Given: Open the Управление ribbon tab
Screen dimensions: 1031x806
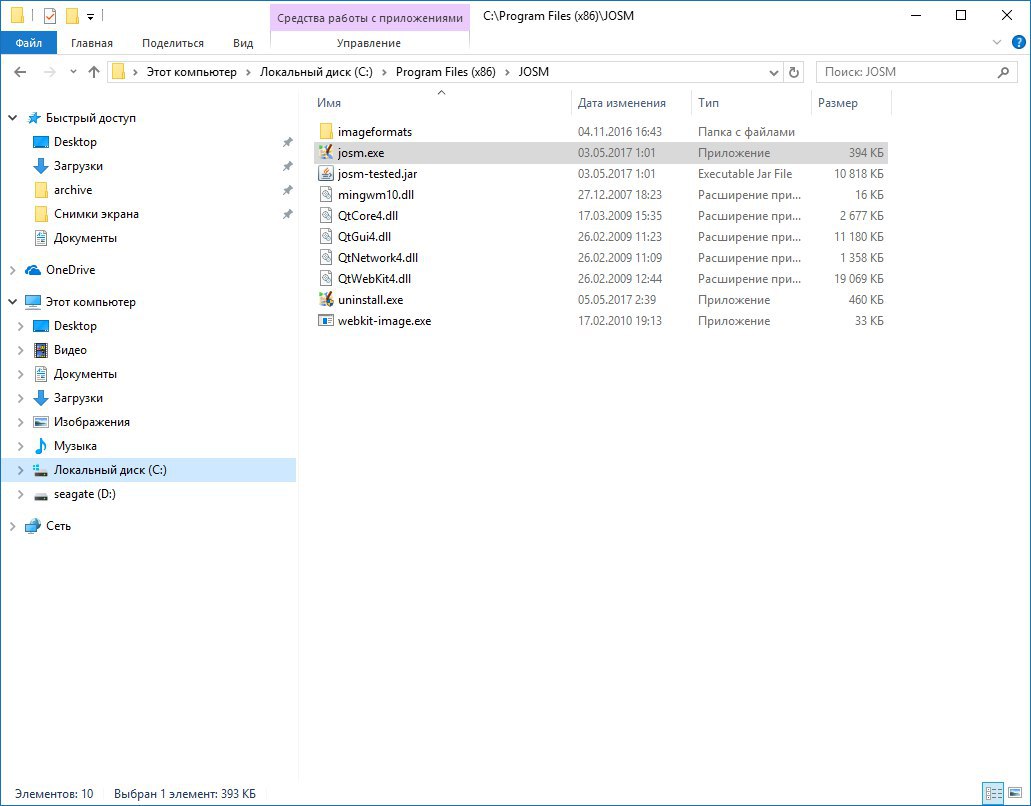Looking at the screenshot, I should coord(369,43).
